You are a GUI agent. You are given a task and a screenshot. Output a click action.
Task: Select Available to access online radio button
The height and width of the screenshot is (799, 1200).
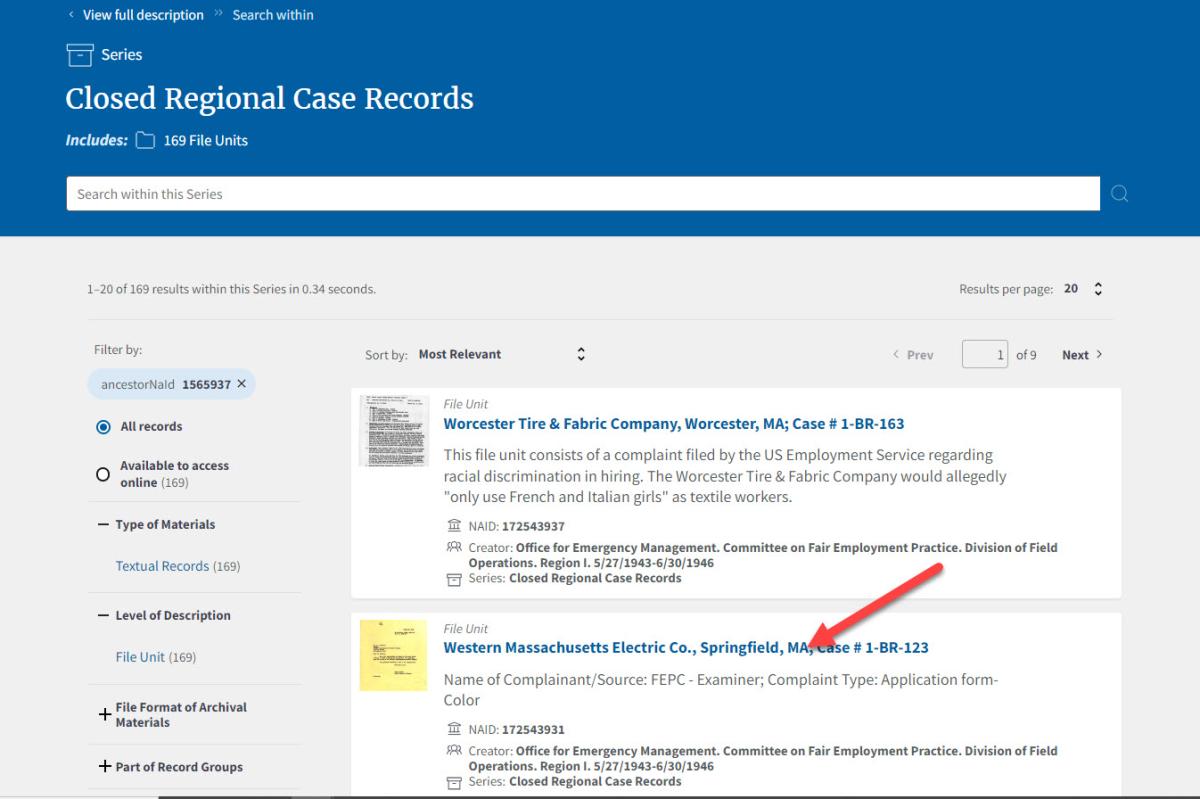(x=103, y=475)
